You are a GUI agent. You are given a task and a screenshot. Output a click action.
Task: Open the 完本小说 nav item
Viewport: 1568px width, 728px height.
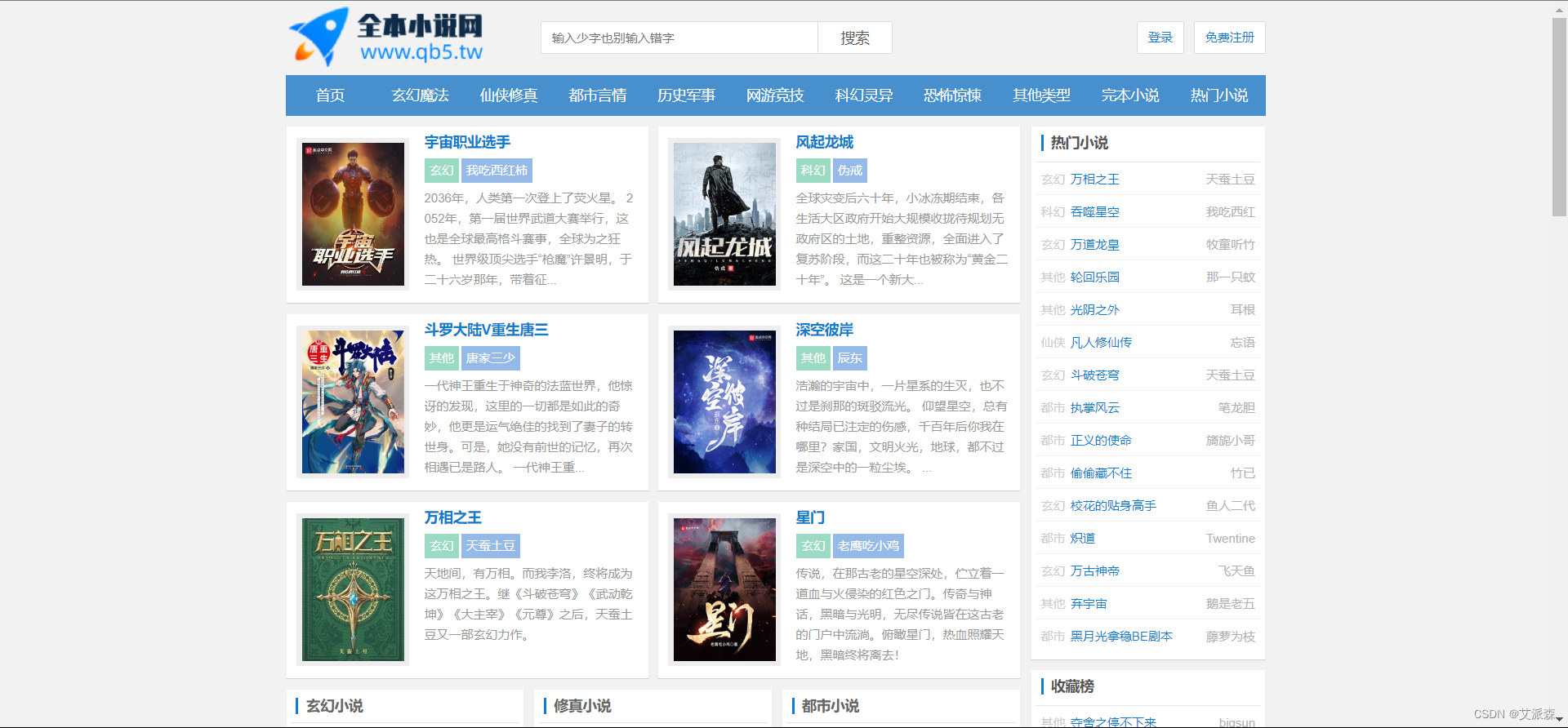(1129, 95)
